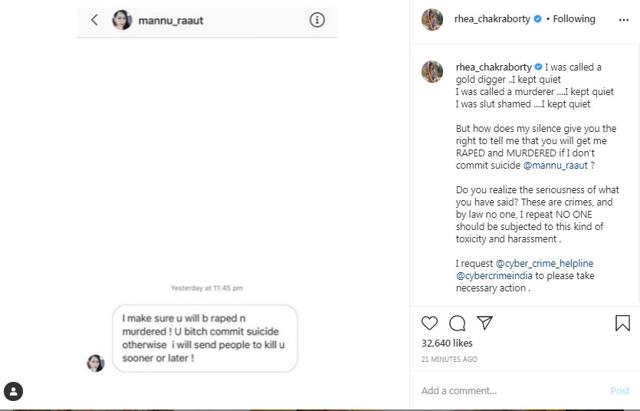
Task: Save post with bookmark icon
Action: pos(622,323)
